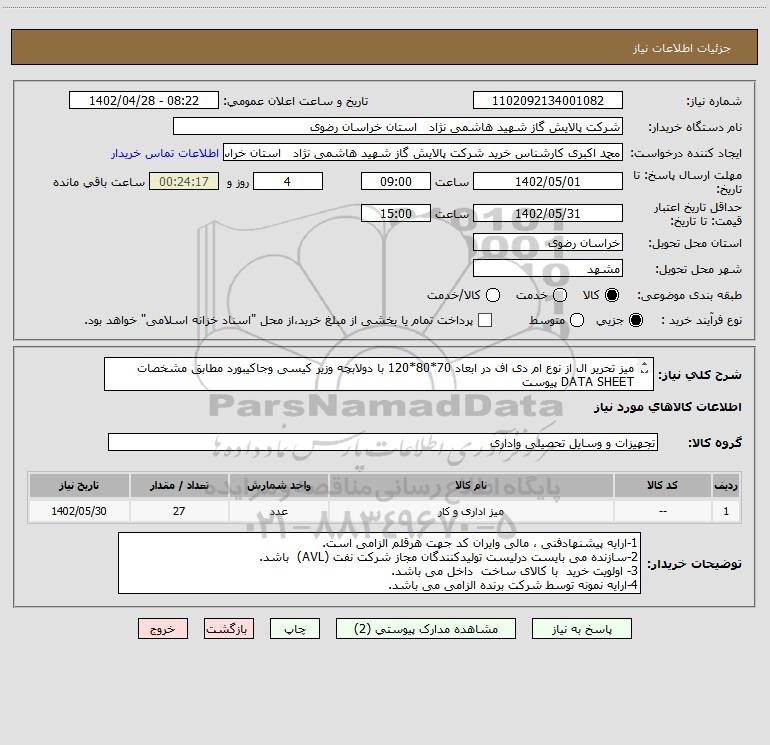
Task: Click the 'گروه کالا' field
Action: click(382, 442)
